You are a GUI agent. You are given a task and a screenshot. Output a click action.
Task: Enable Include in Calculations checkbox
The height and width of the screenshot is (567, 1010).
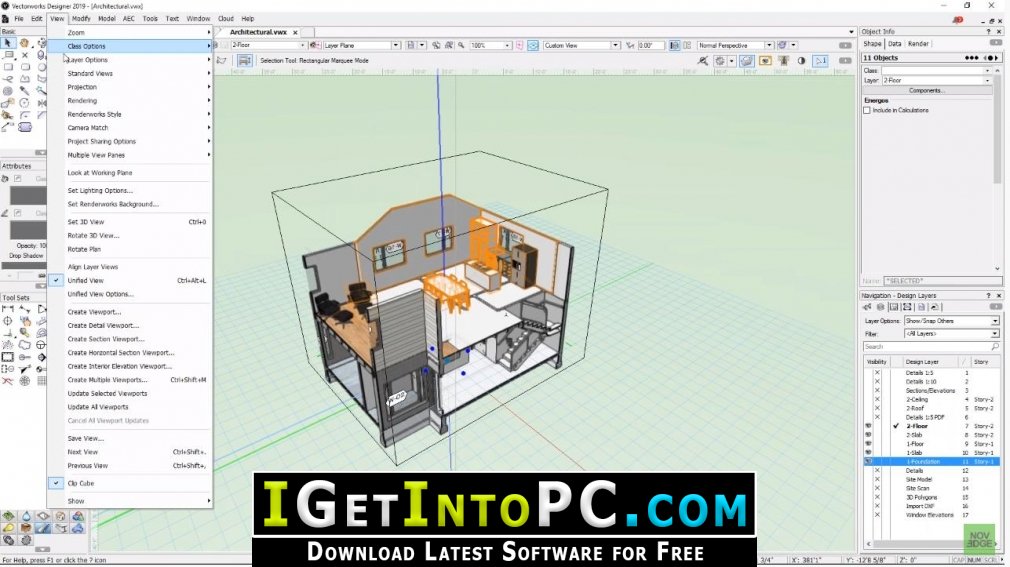coord(867,110)
